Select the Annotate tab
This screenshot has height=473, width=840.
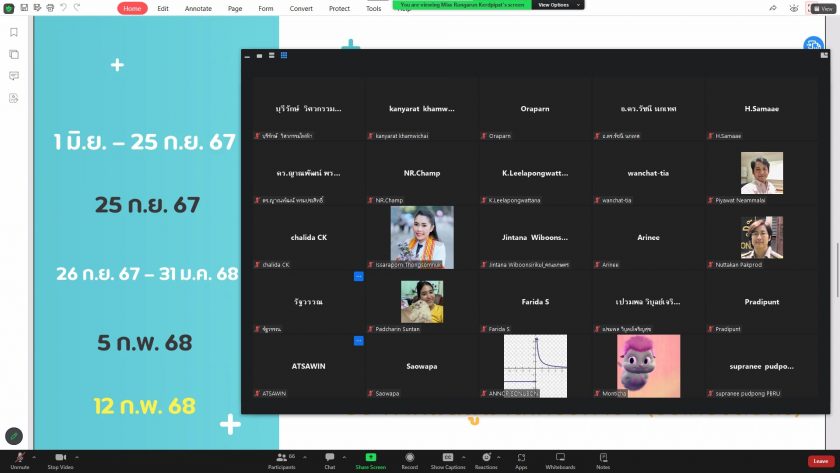(x=197, y=8)
